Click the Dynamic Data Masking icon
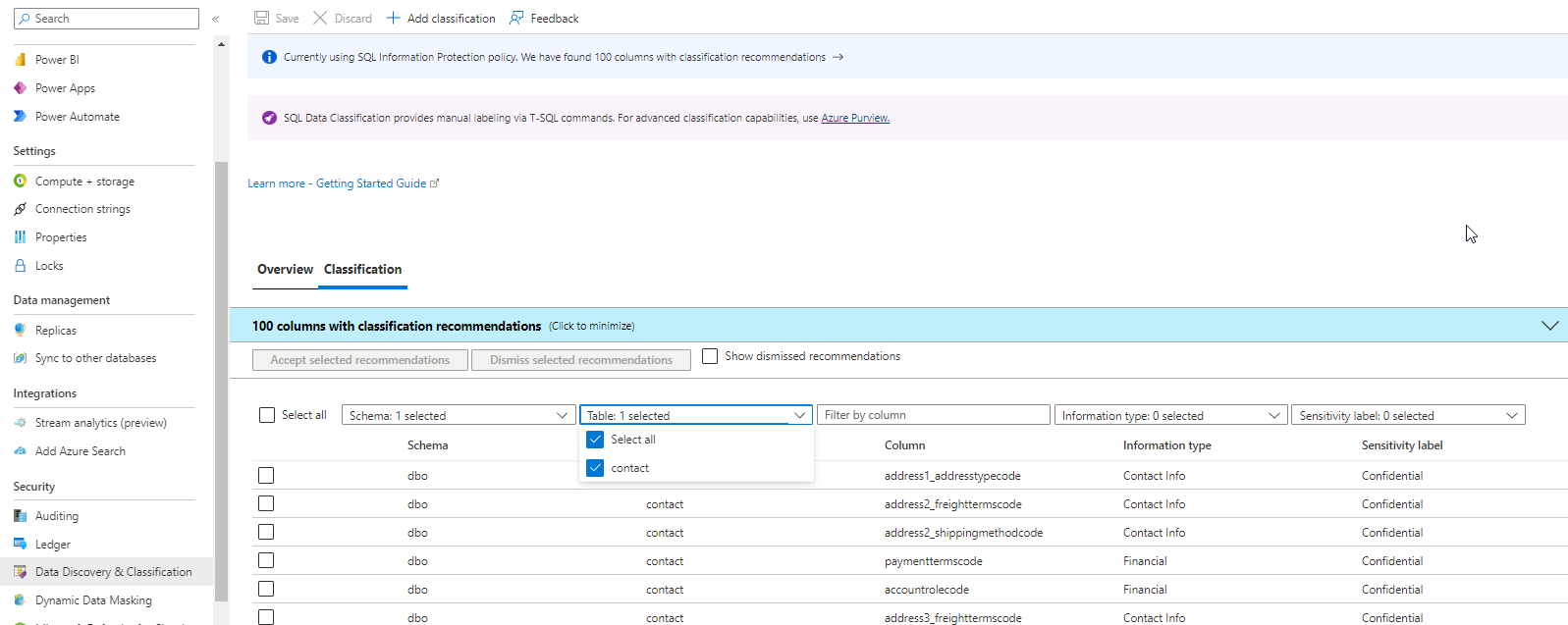The image size is (1568, 625). point(20,600)
